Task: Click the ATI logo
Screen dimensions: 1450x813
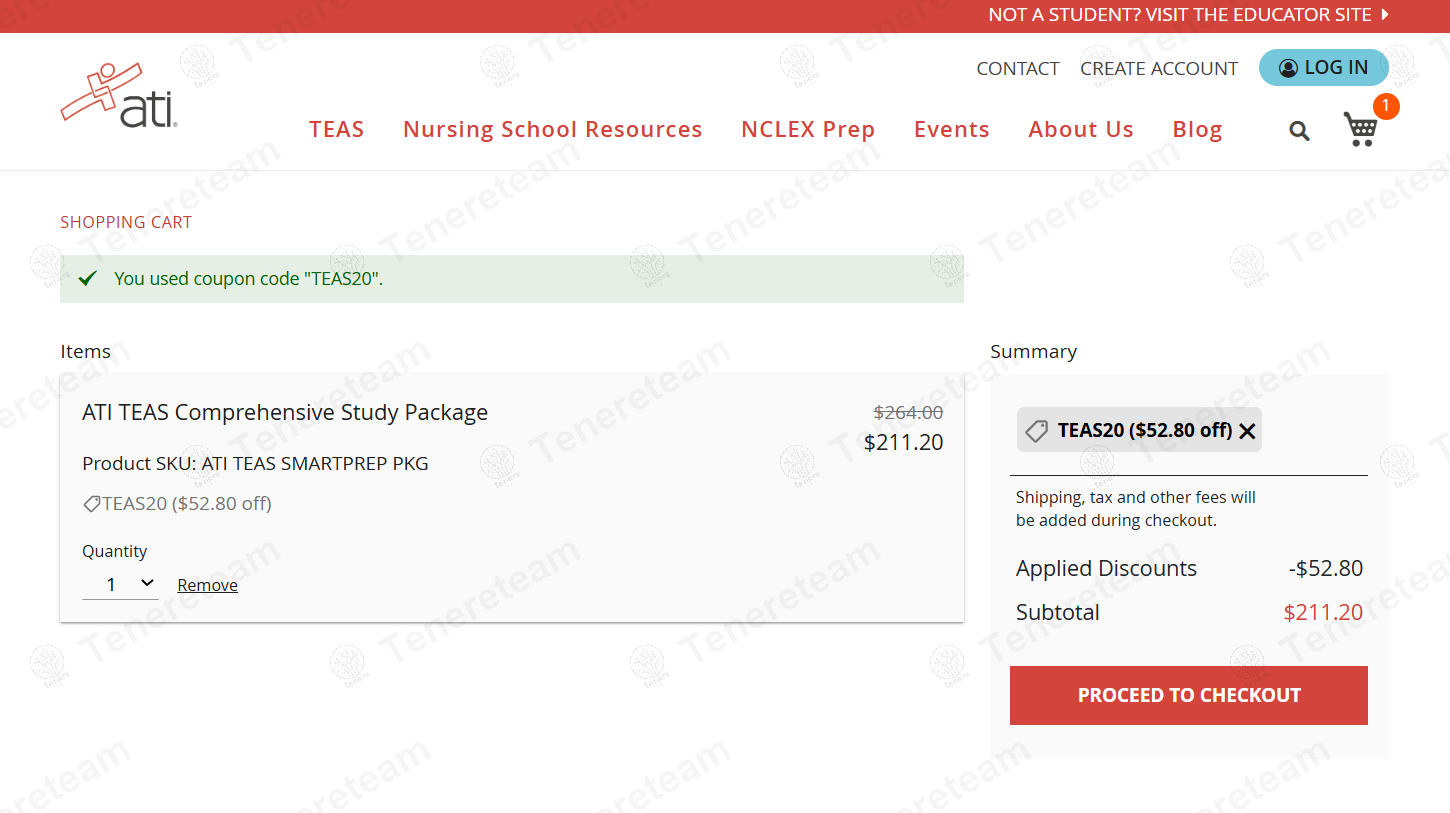Action: coord(119,96)
